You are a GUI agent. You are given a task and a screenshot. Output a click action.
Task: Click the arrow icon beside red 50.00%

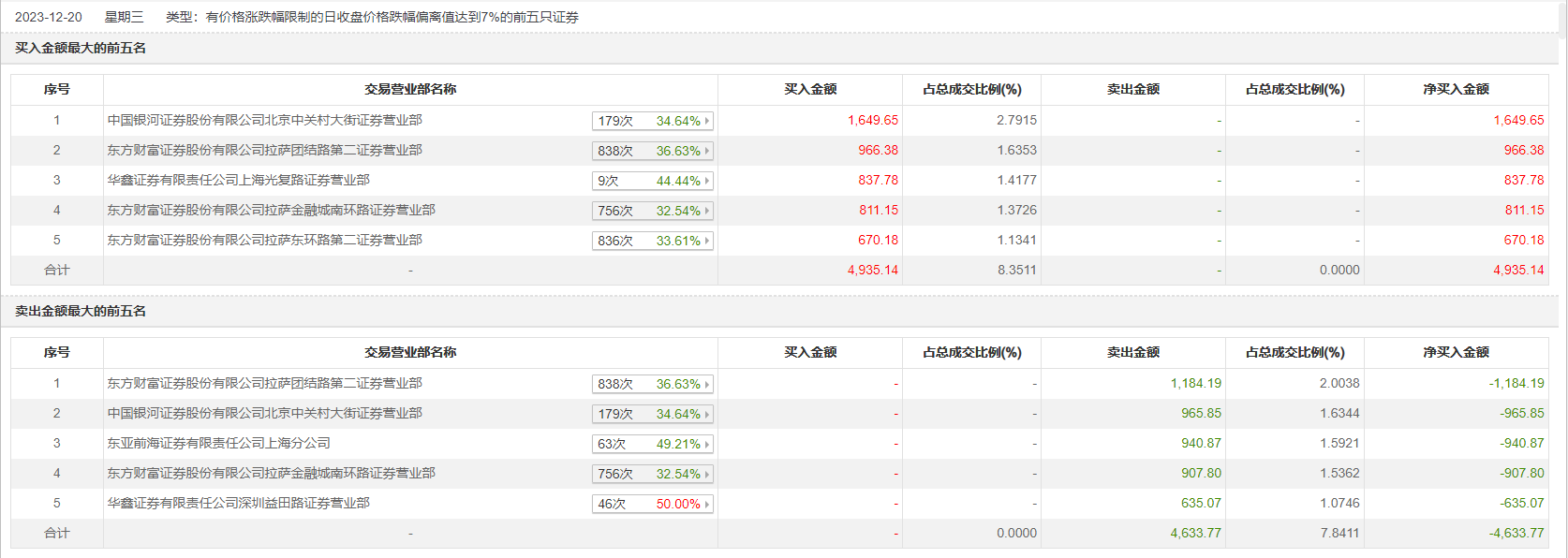coord(707,504)
